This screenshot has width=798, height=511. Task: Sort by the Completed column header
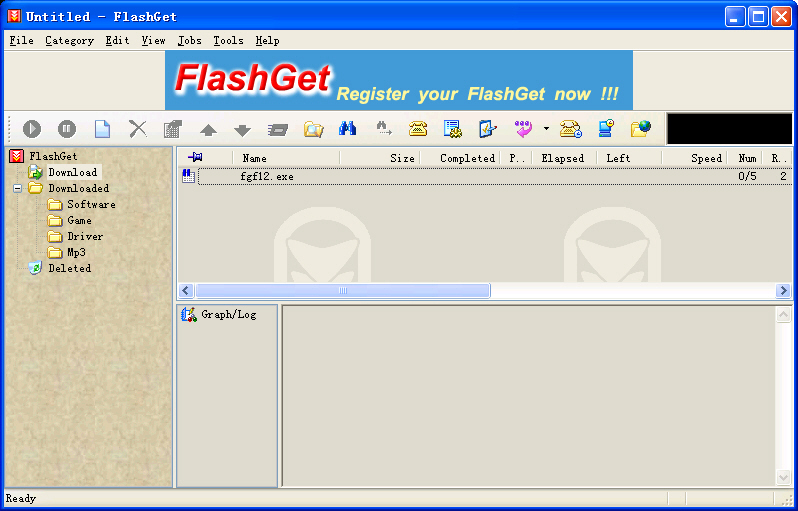460,158
